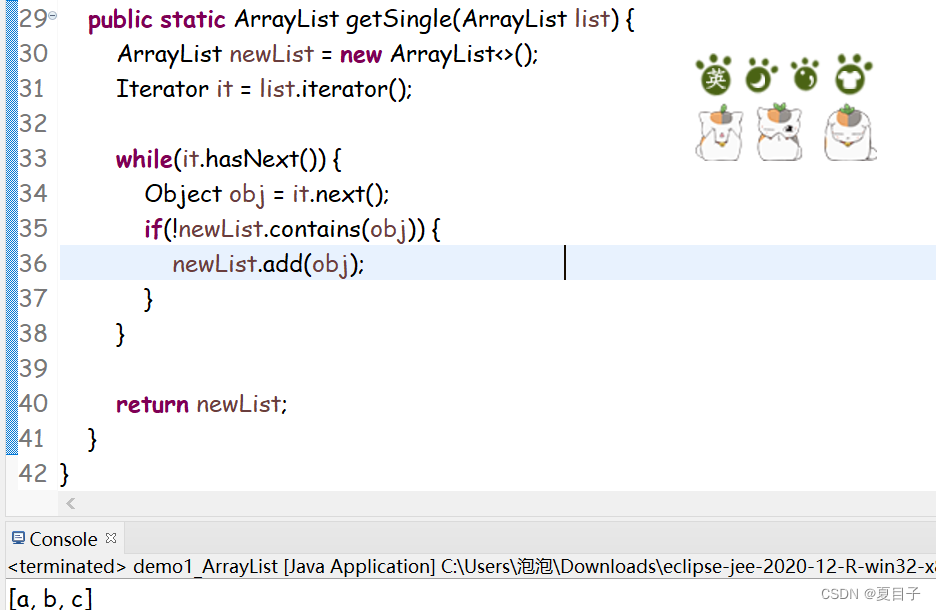This screenshot has width=936, height=610.
Task: Close the Console view tab
Action: click(x=111, y=538)
